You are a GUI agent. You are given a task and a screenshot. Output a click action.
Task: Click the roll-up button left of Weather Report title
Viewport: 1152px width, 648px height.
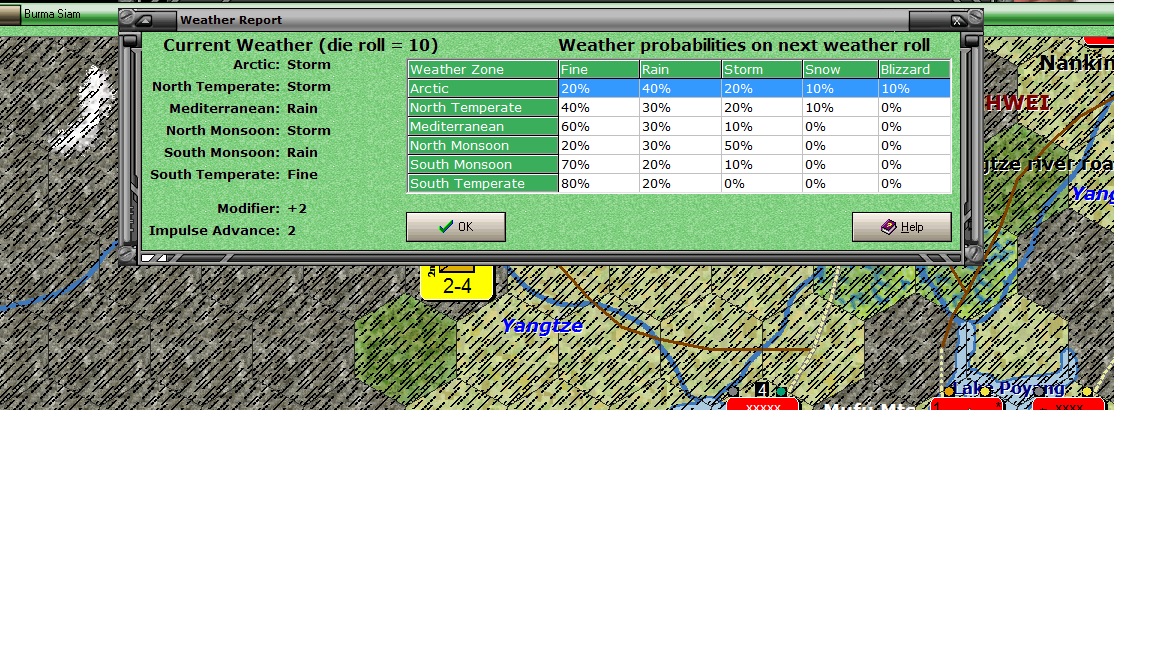coord(144,21)
